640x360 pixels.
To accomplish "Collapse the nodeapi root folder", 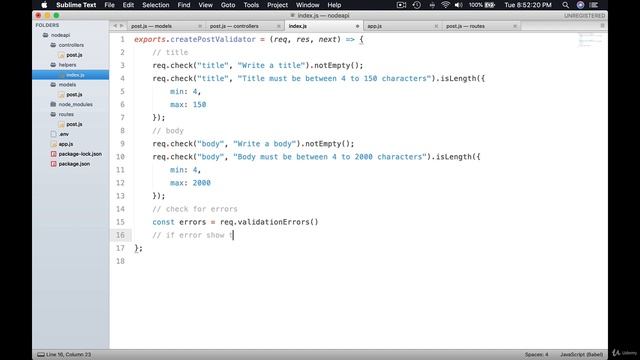I will [46, 35].
